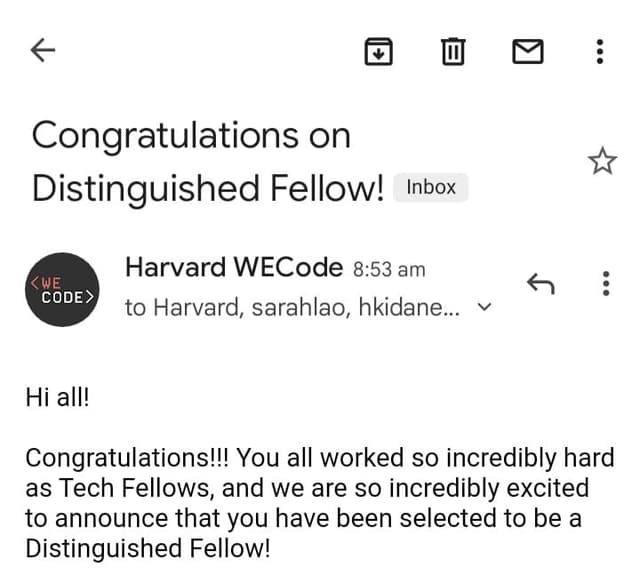Viewport: 640px width, 582px height.
Task: Click "excited" in the message body
Action: tap(548, 488)
